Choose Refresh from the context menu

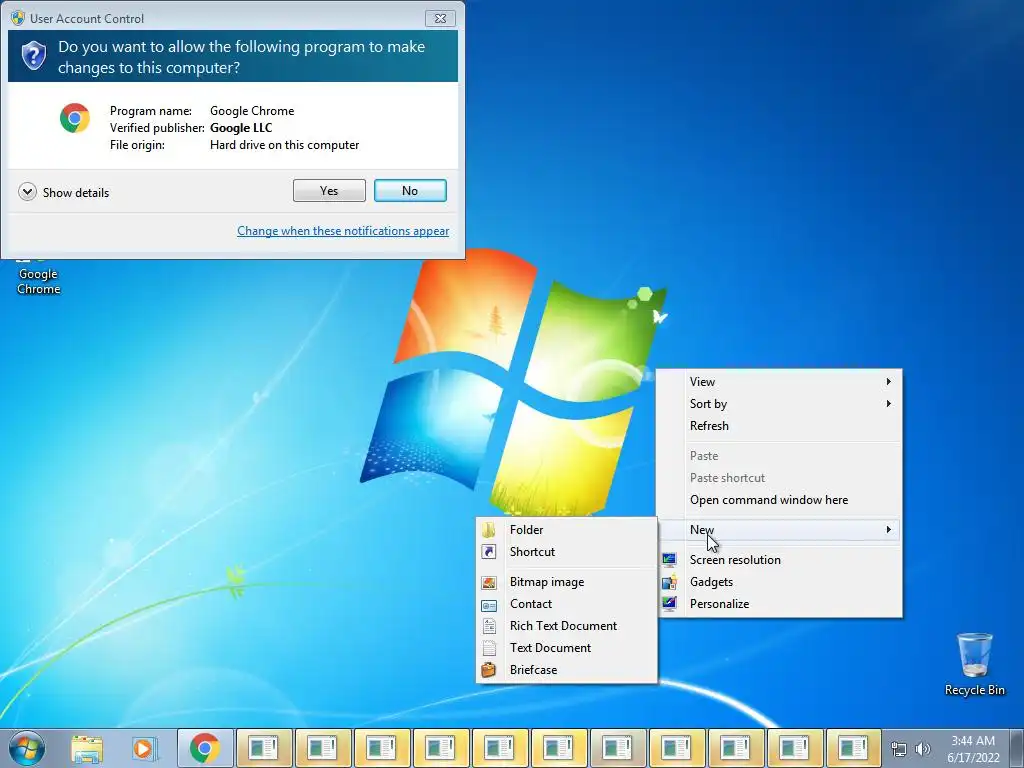tap(779, 426)
